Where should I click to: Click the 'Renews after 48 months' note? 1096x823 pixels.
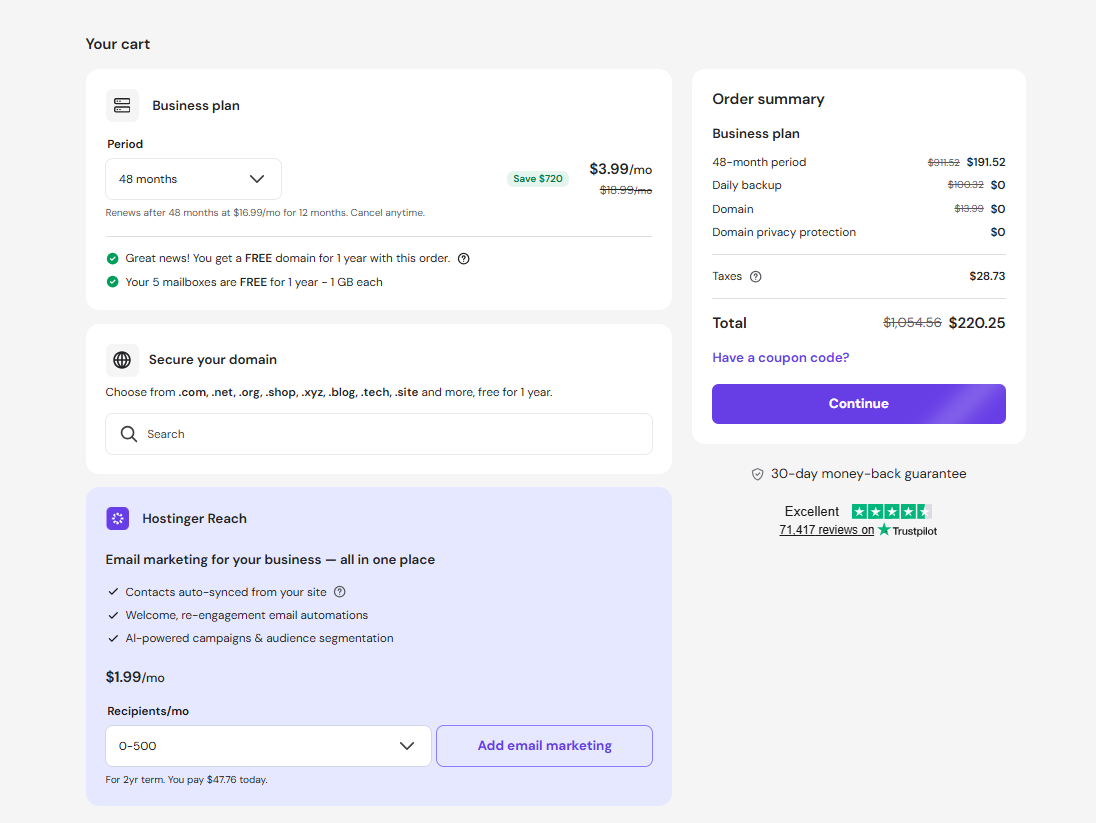(x=265, y=213)
